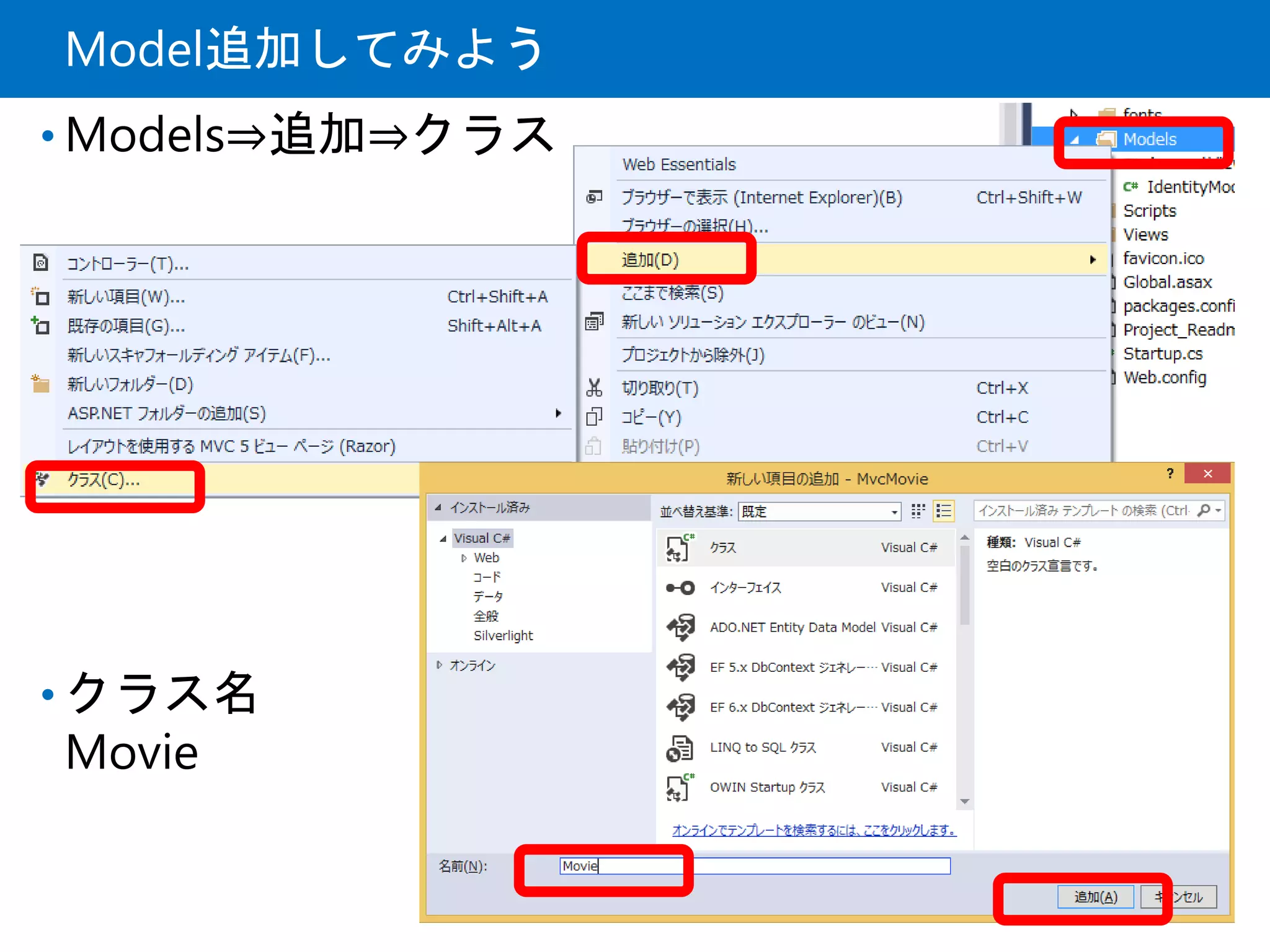Select the Views folder in Solution Explorer

[x=1145, y=234]
